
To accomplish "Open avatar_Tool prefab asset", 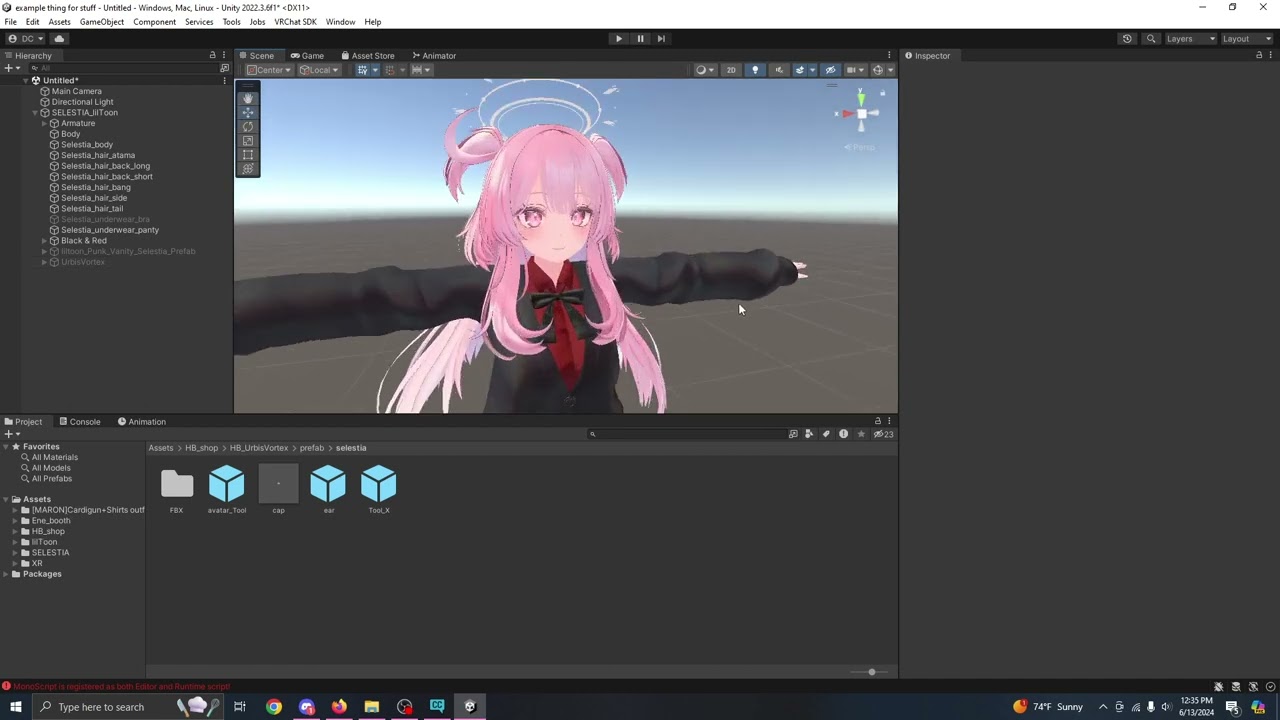I will 227,489.
